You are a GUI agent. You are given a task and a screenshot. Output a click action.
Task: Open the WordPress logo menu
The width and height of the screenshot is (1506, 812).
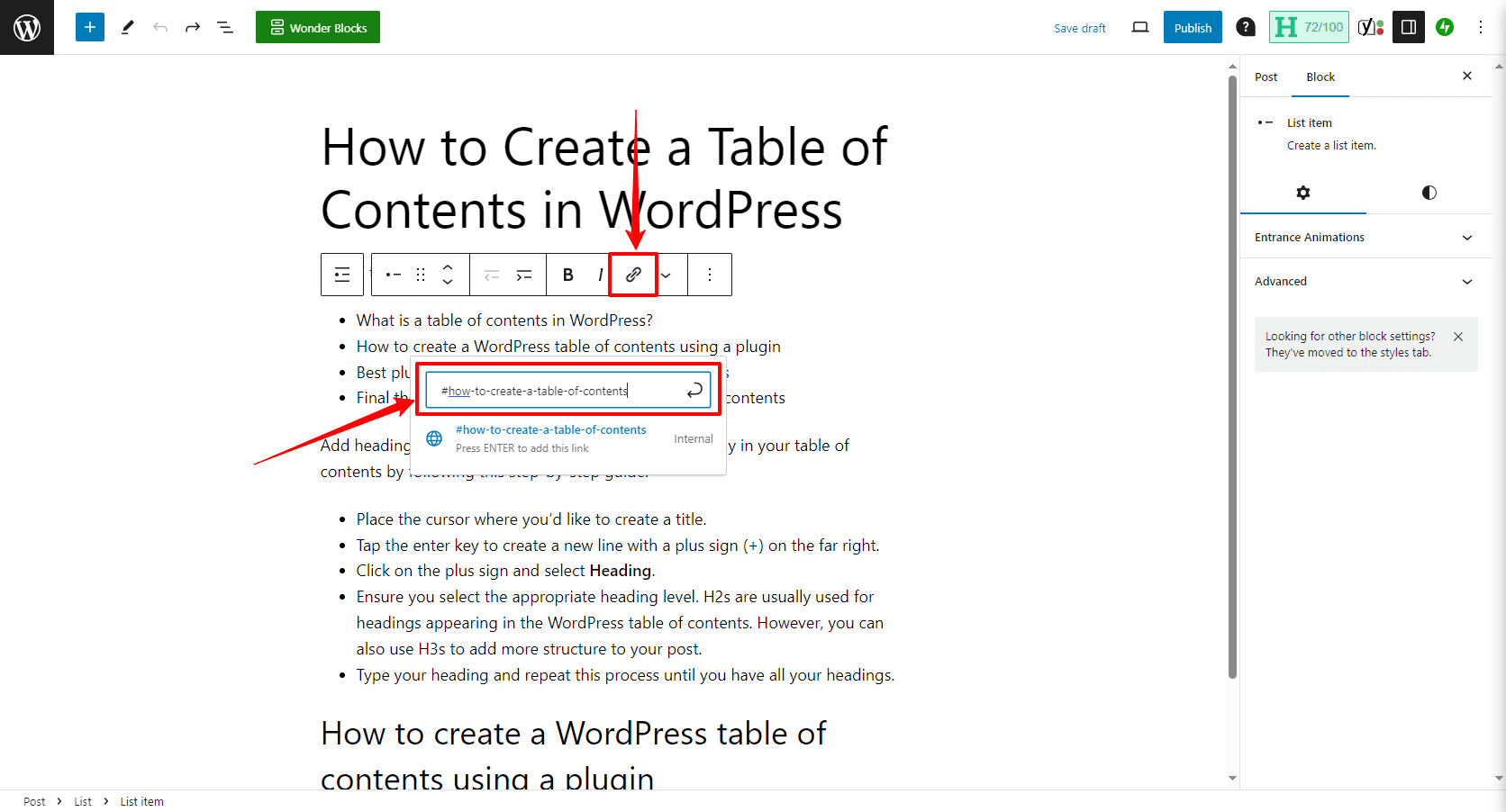tap(27, 27)
